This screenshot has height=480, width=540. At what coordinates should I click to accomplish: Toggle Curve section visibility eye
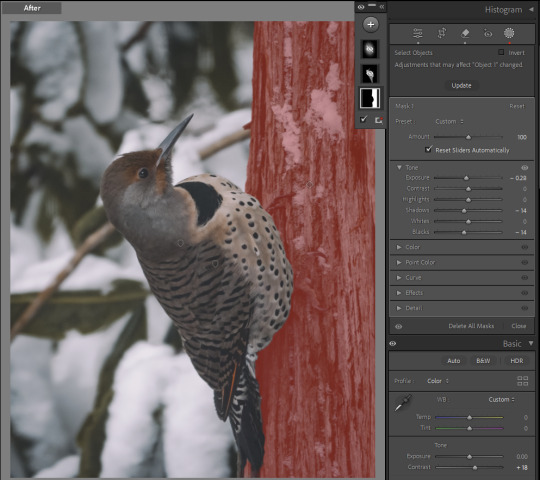coord(524,278)
